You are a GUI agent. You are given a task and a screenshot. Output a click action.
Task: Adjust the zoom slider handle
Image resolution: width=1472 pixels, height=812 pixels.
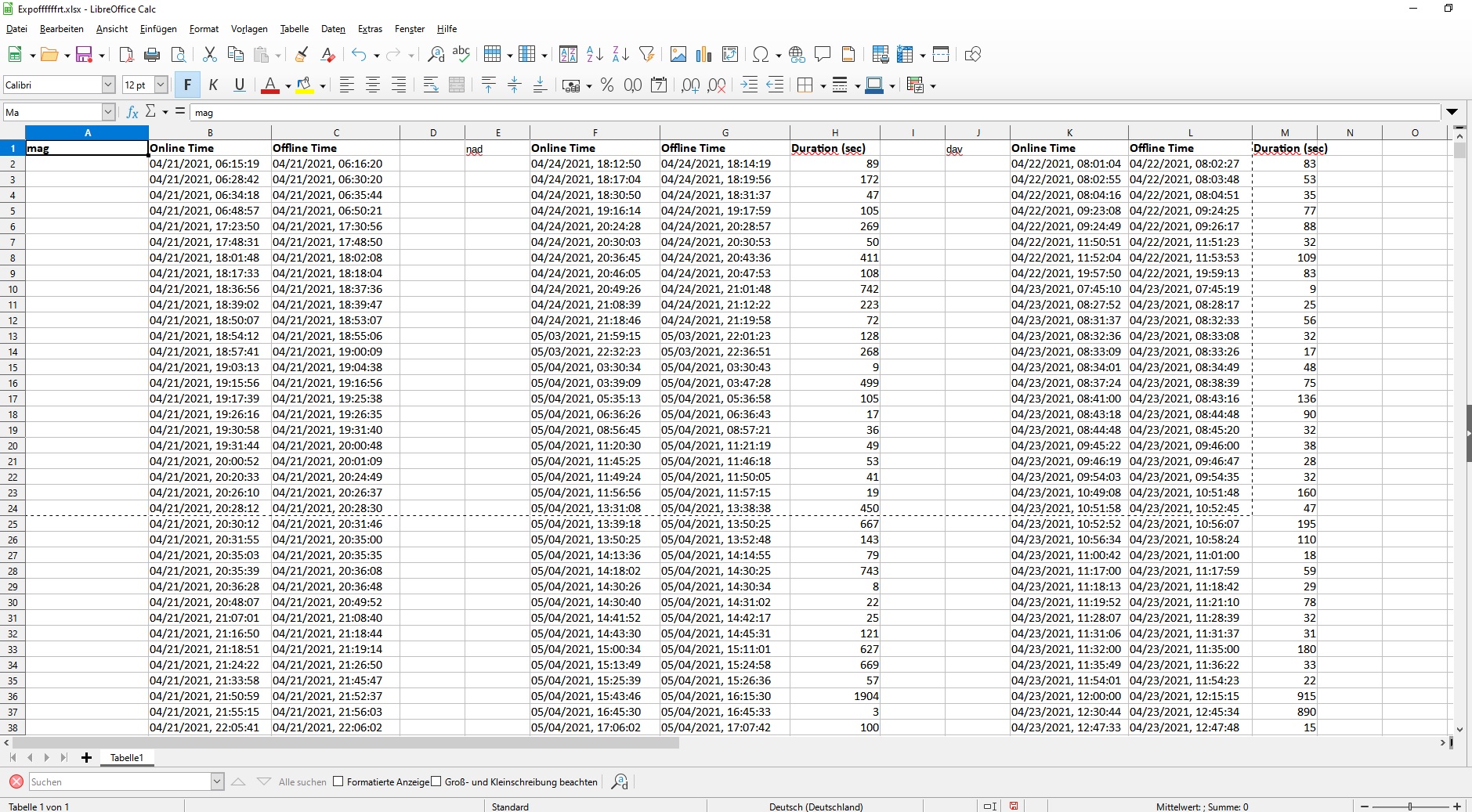(1410, 807)
